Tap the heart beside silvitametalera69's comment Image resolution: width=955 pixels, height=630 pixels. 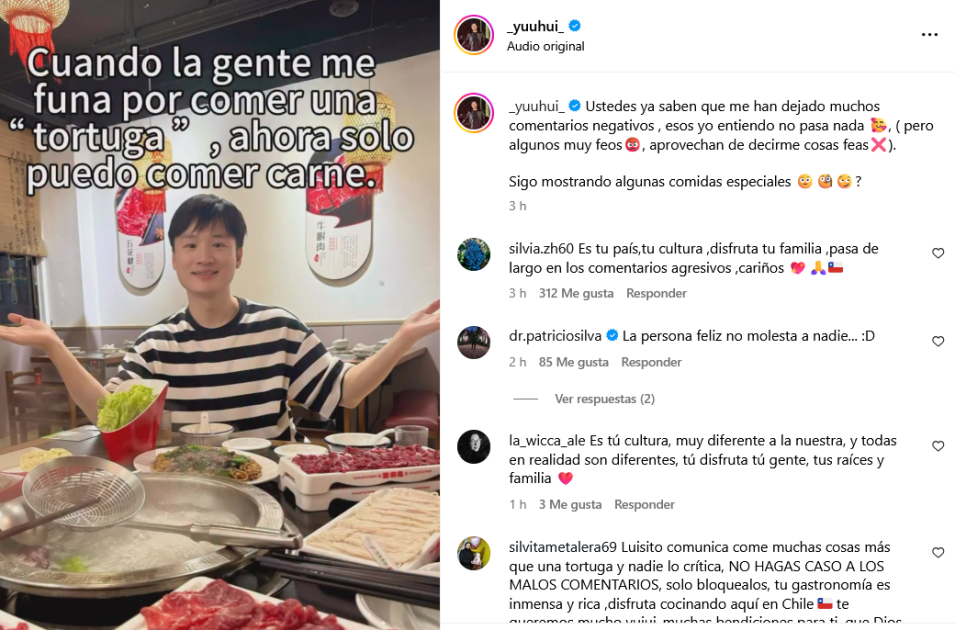coord(938,553)
